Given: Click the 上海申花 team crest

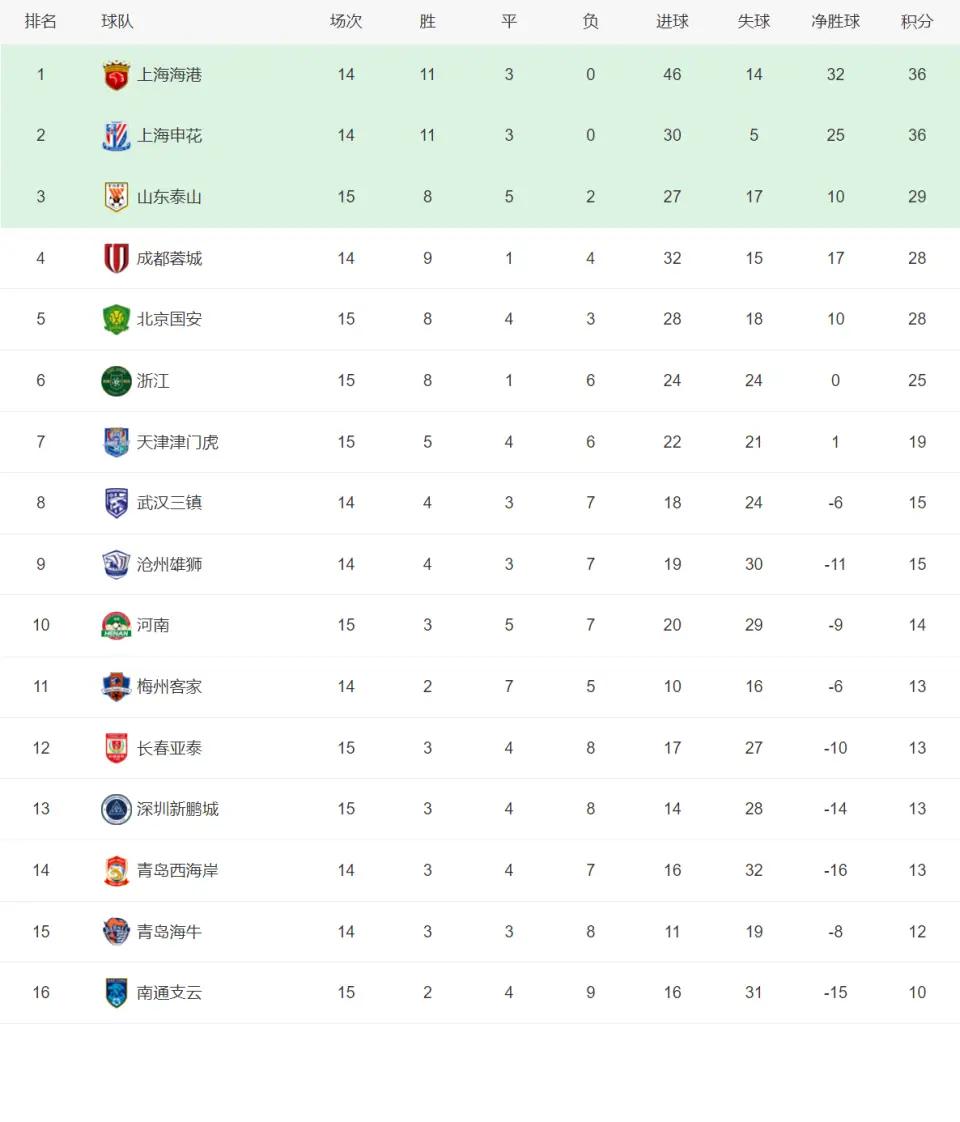Looking at the screenshot, I should pos(116,136).
